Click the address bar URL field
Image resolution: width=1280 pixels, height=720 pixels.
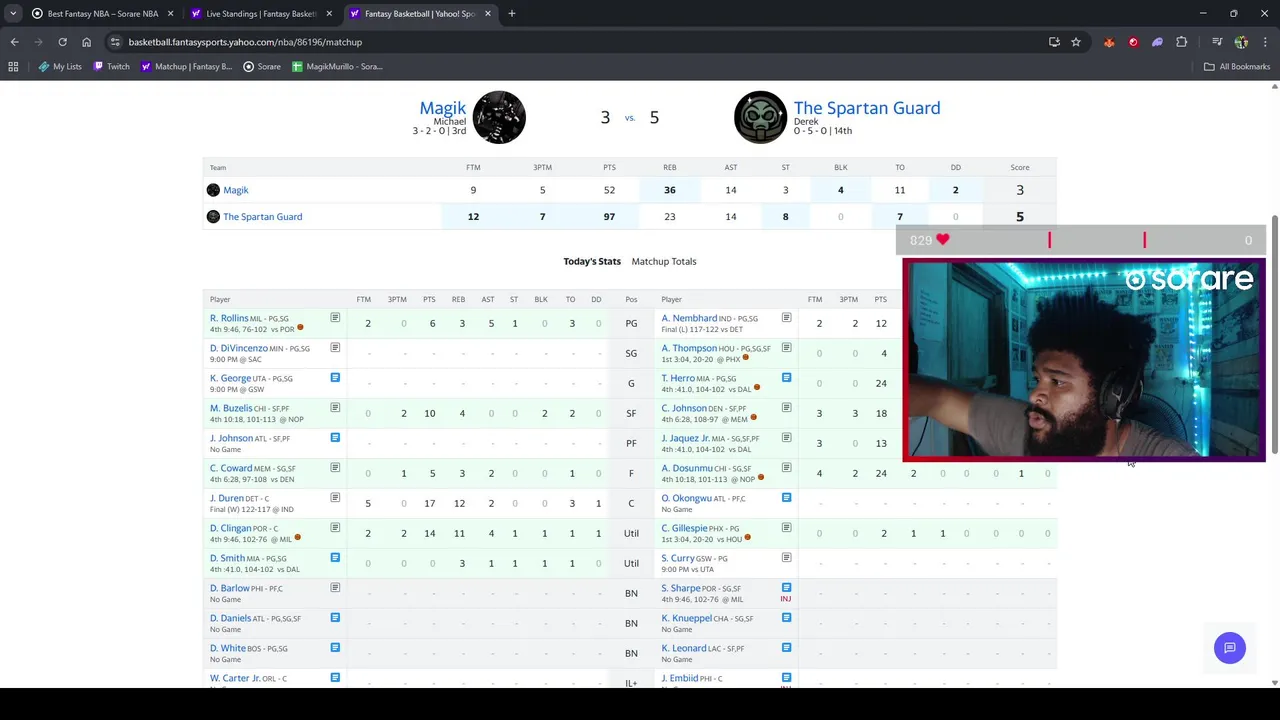[x=580, y=42]
